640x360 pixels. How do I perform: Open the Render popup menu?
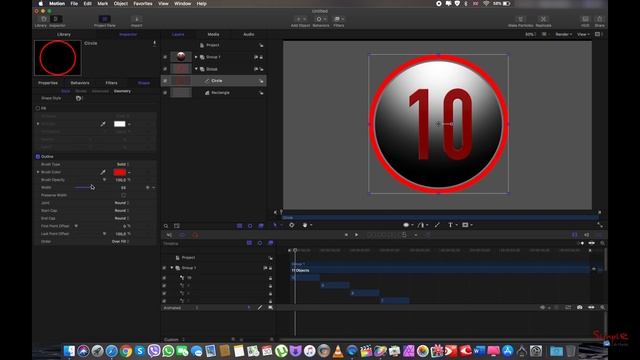click(x=563, y=35)
